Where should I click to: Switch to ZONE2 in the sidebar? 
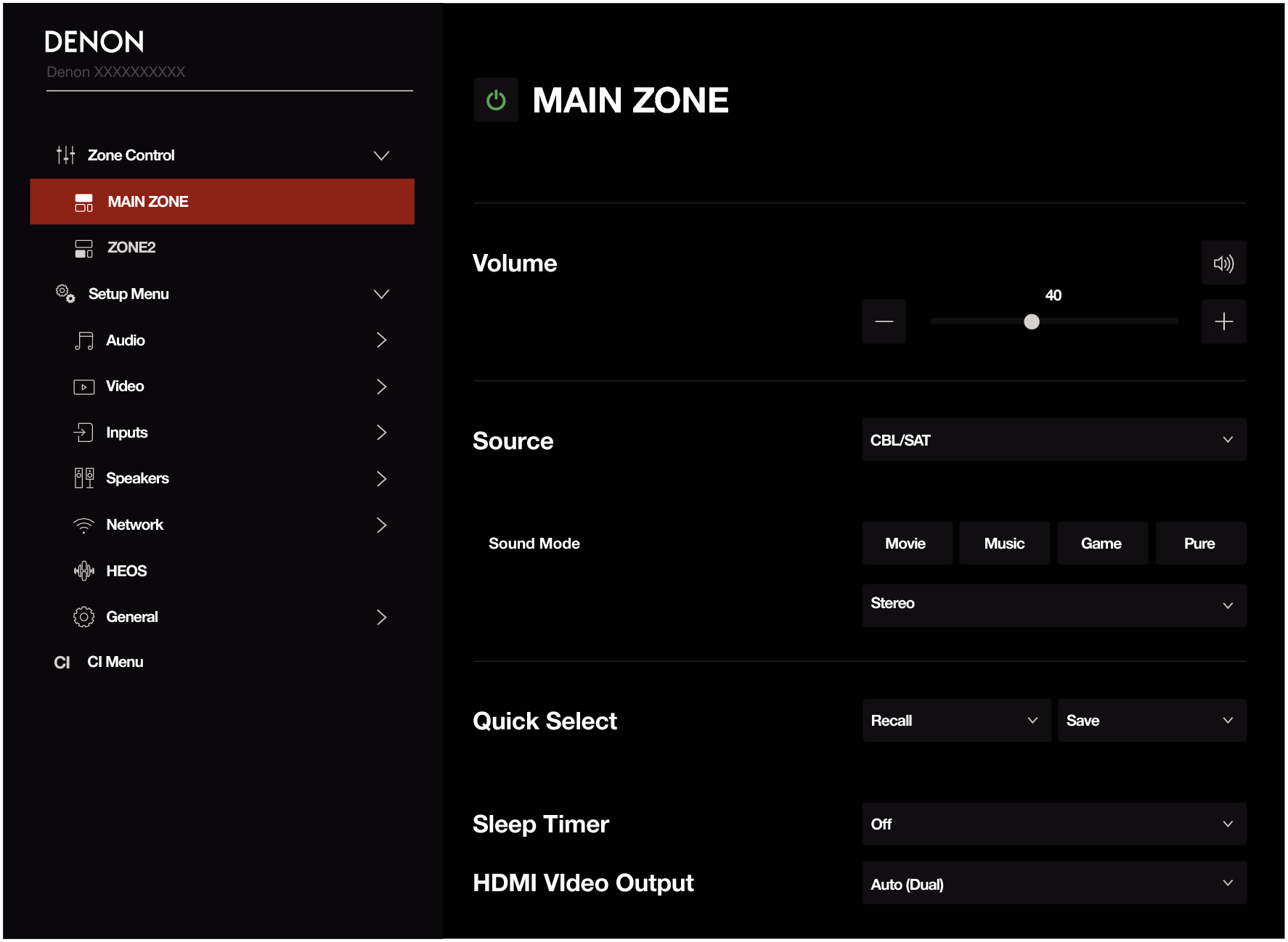(131, 247)
